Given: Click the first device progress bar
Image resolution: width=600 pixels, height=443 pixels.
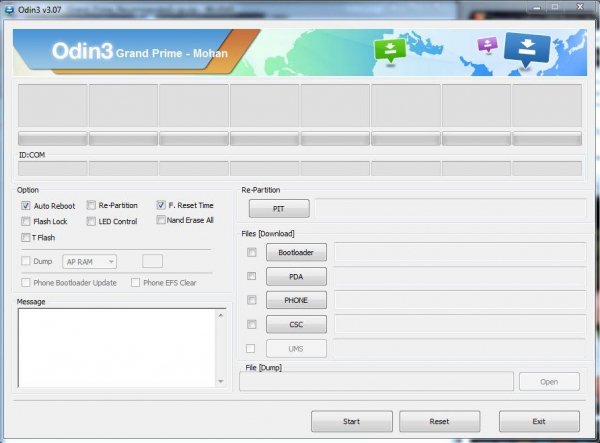Looking at the screenshot, I should 53,138.
